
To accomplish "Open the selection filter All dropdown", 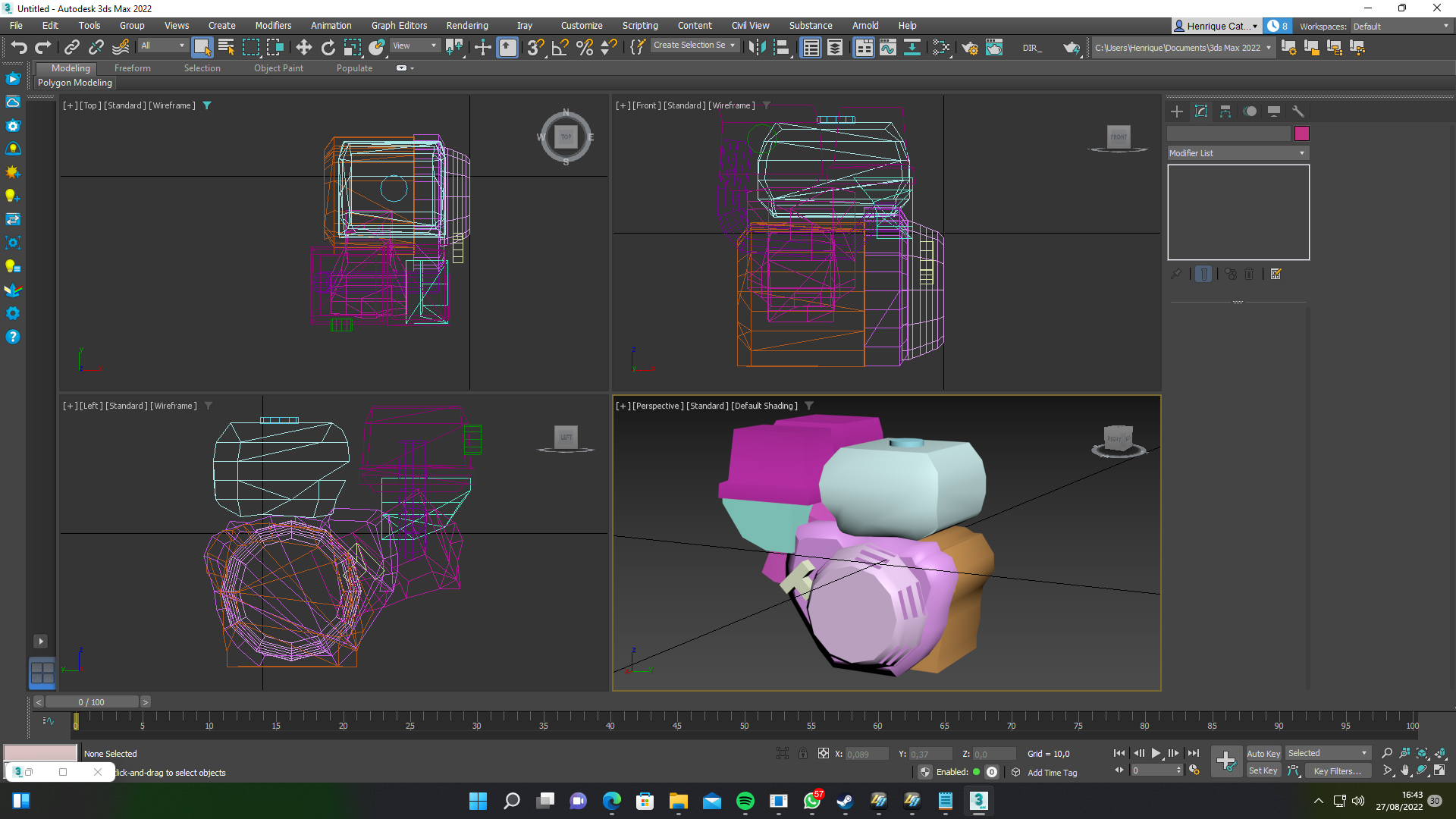I will [162, 45].
